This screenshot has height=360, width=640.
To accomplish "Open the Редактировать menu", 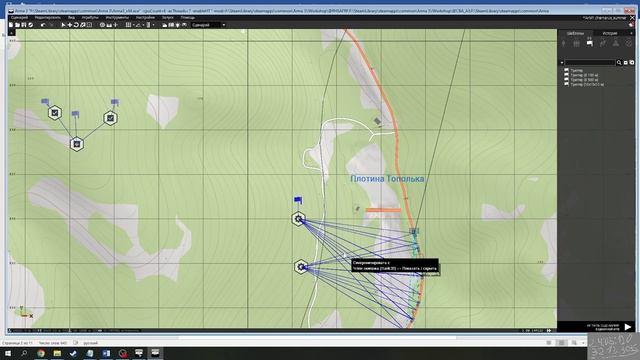I will pos(47,18).
